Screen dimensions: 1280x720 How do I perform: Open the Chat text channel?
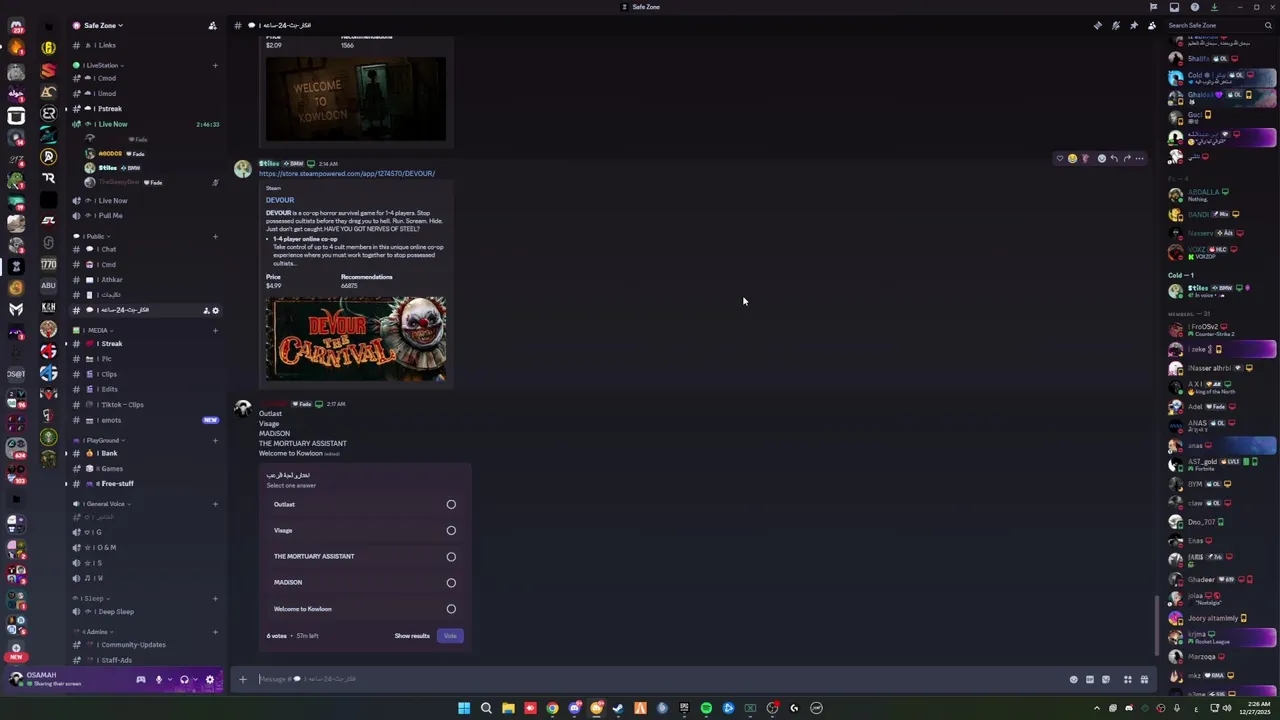pyautogui.click(x=146, y=249)
